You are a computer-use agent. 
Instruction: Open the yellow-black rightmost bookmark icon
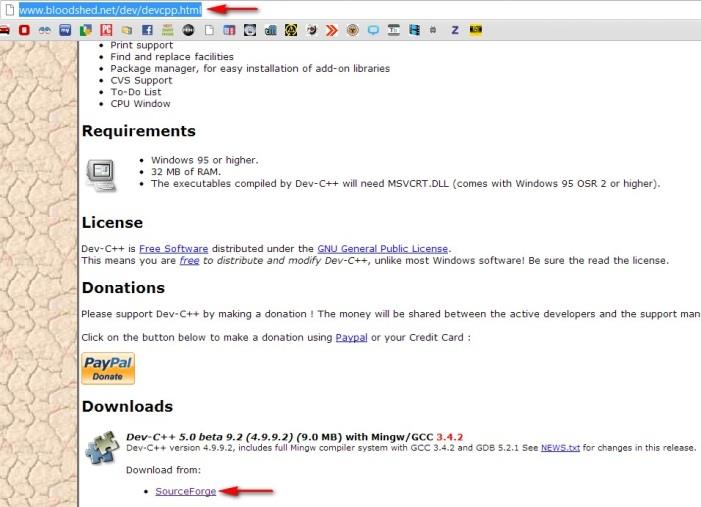476,30
